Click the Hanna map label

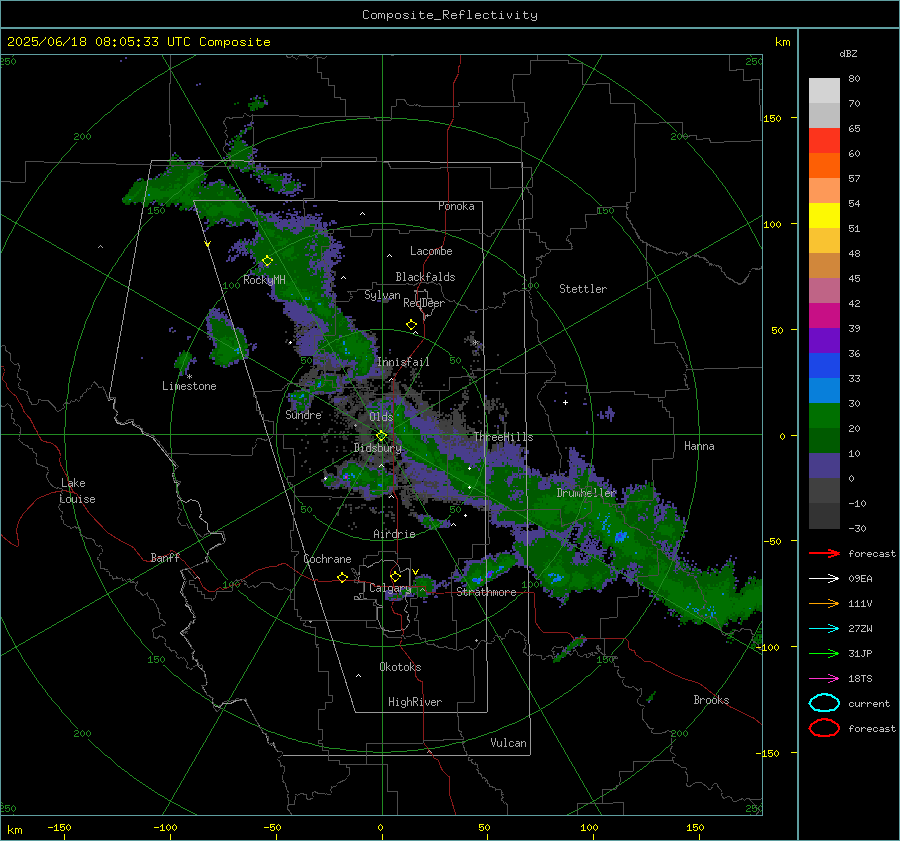(x=699, y=446)
